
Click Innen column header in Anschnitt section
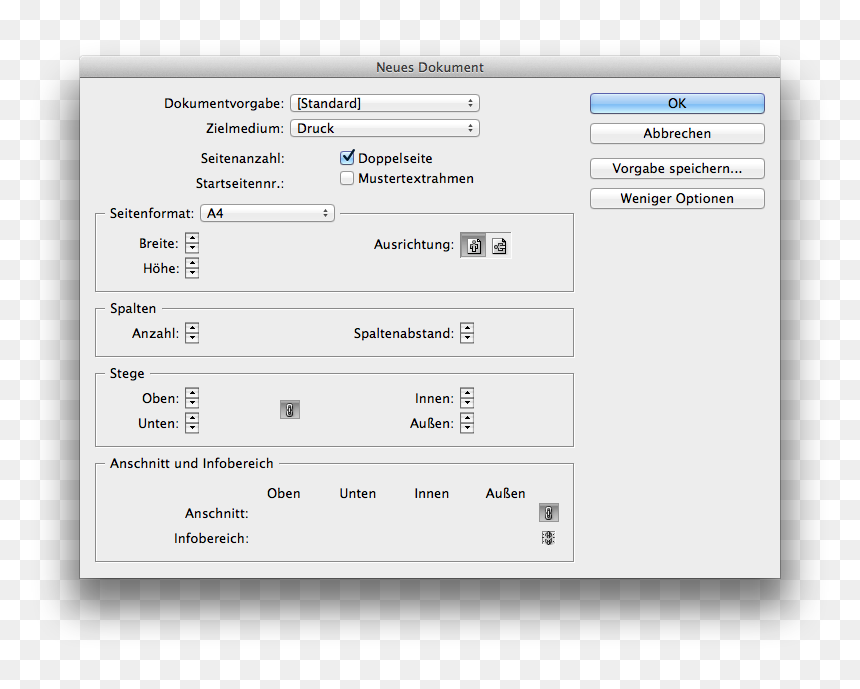point(432,494)
